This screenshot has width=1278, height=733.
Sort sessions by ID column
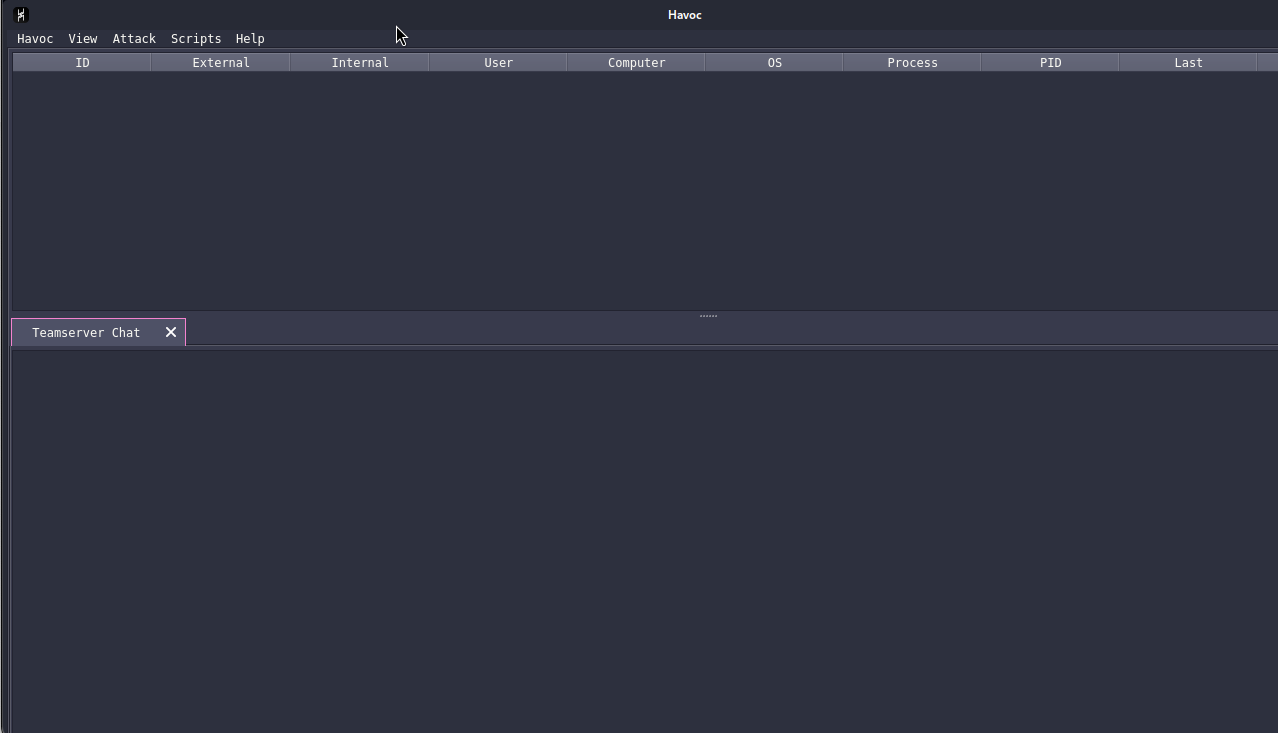tap(82, 63)
